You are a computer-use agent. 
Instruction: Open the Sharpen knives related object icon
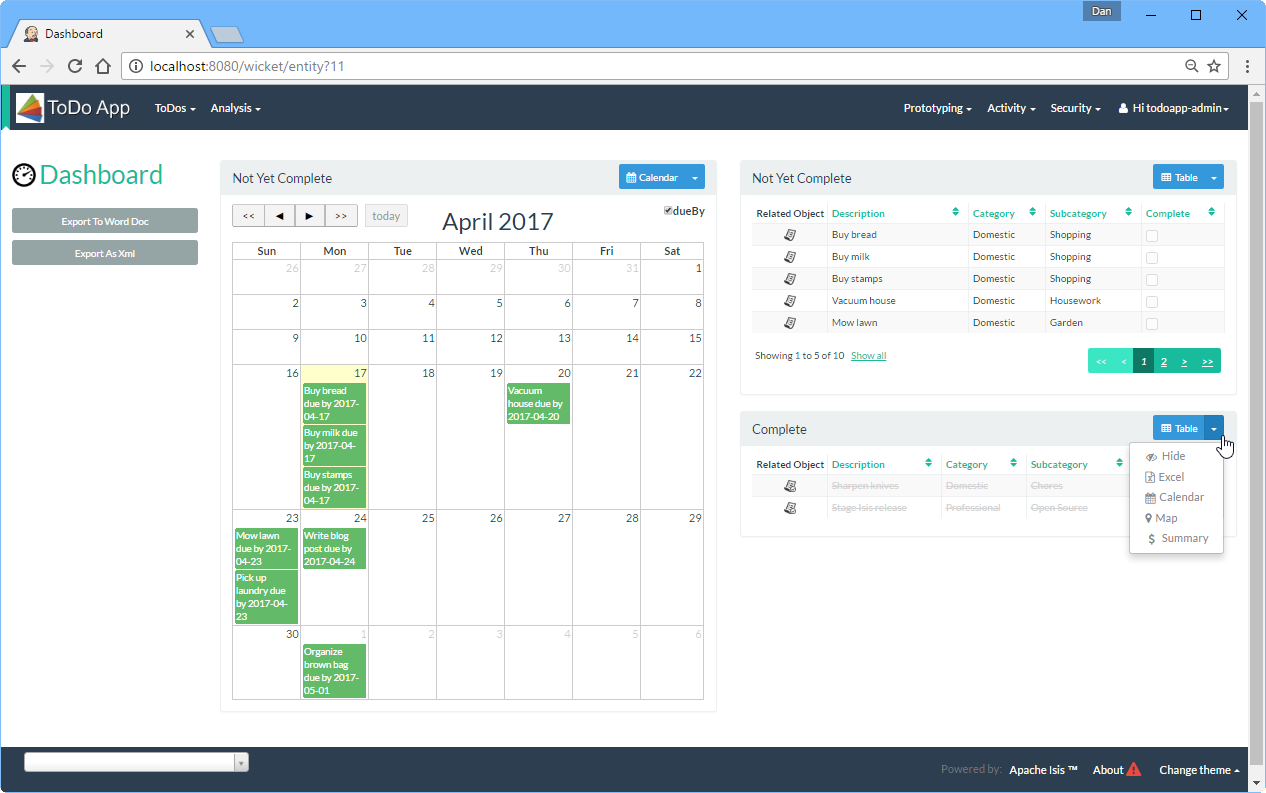pos(790,486)
